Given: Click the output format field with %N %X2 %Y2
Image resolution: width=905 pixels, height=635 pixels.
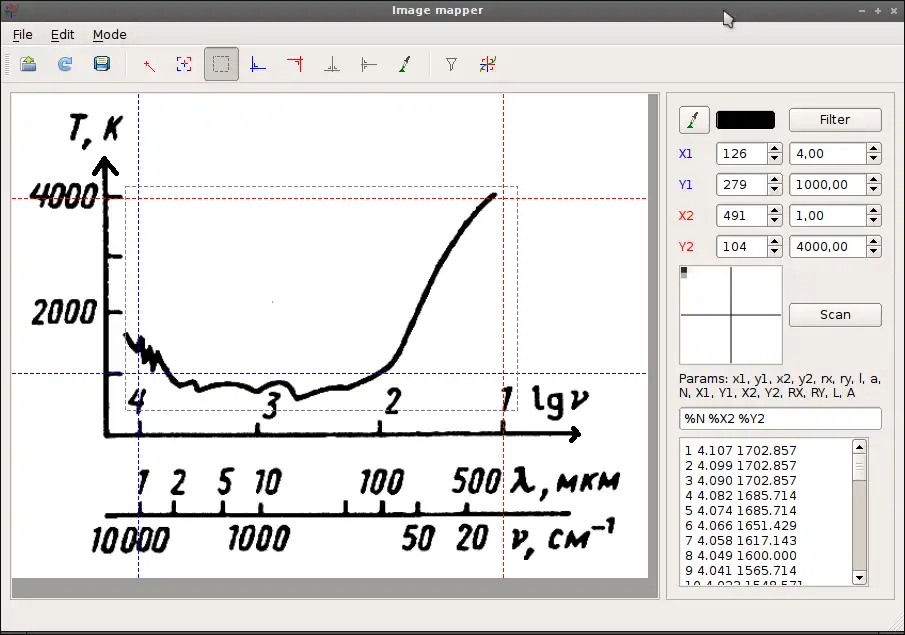Looking at the screenshot, I should 780,418.
